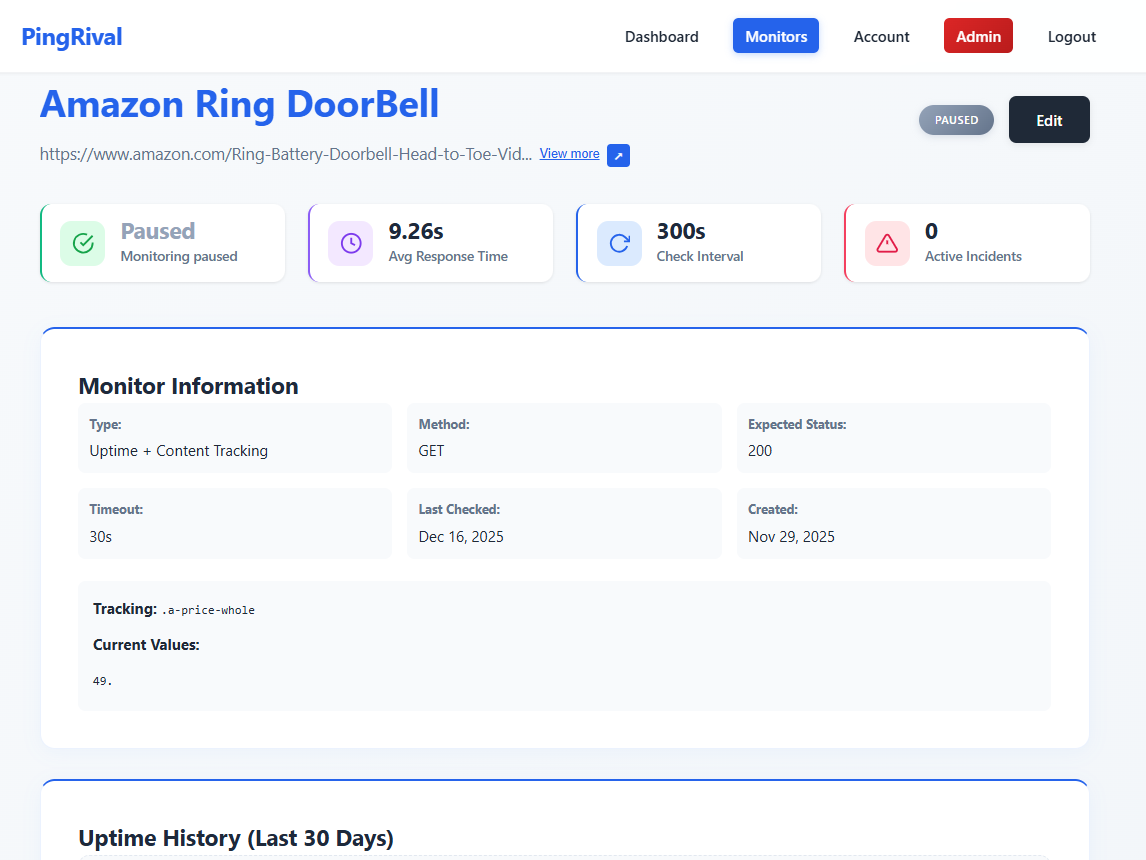This screenshot has width=1146, height=860.
Task: Click the PAUSED status badge
Action: 956,120
